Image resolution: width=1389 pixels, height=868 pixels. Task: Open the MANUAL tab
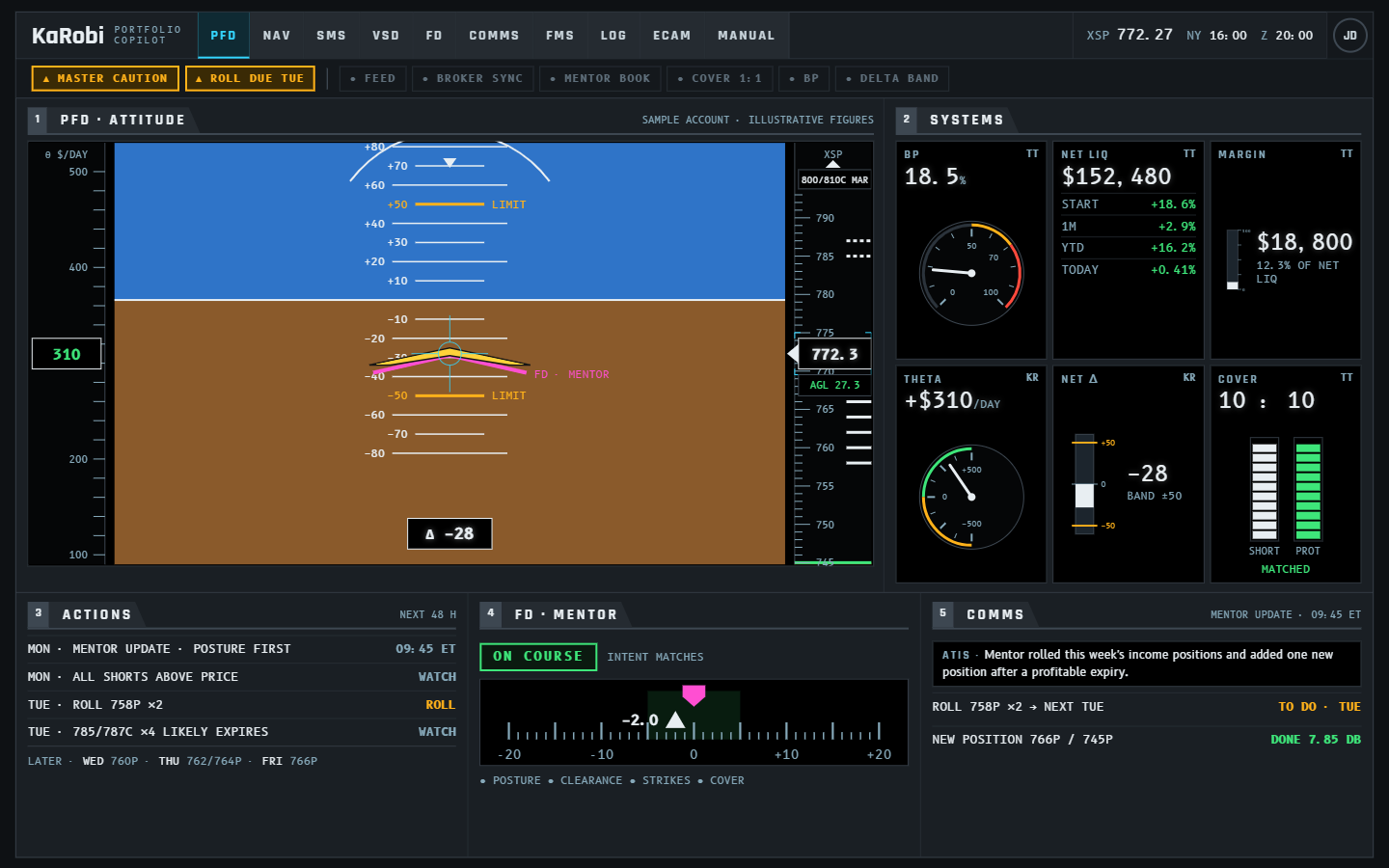746,36
